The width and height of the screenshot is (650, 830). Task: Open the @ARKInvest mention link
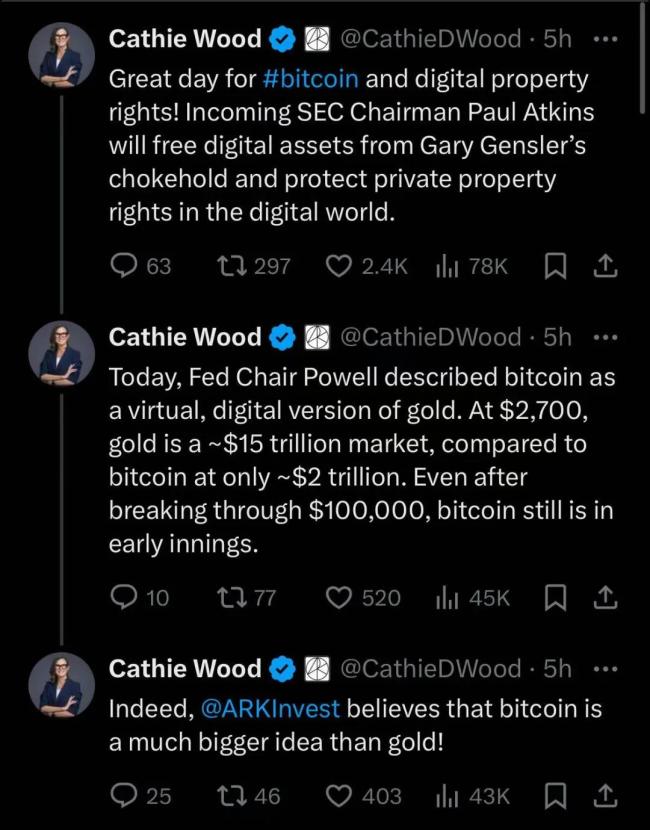click(271, 708)
